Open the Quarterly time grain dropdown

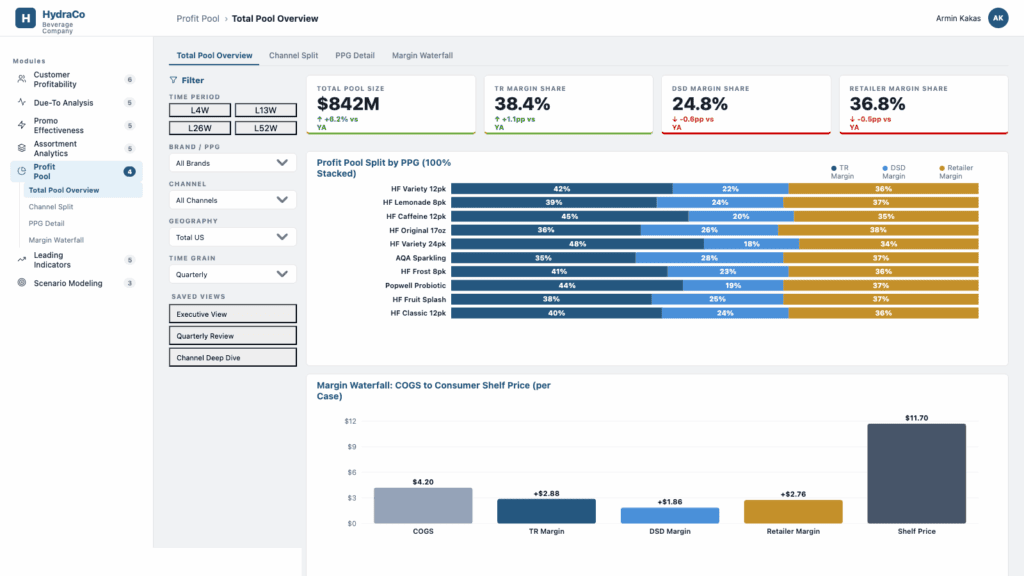232,274
